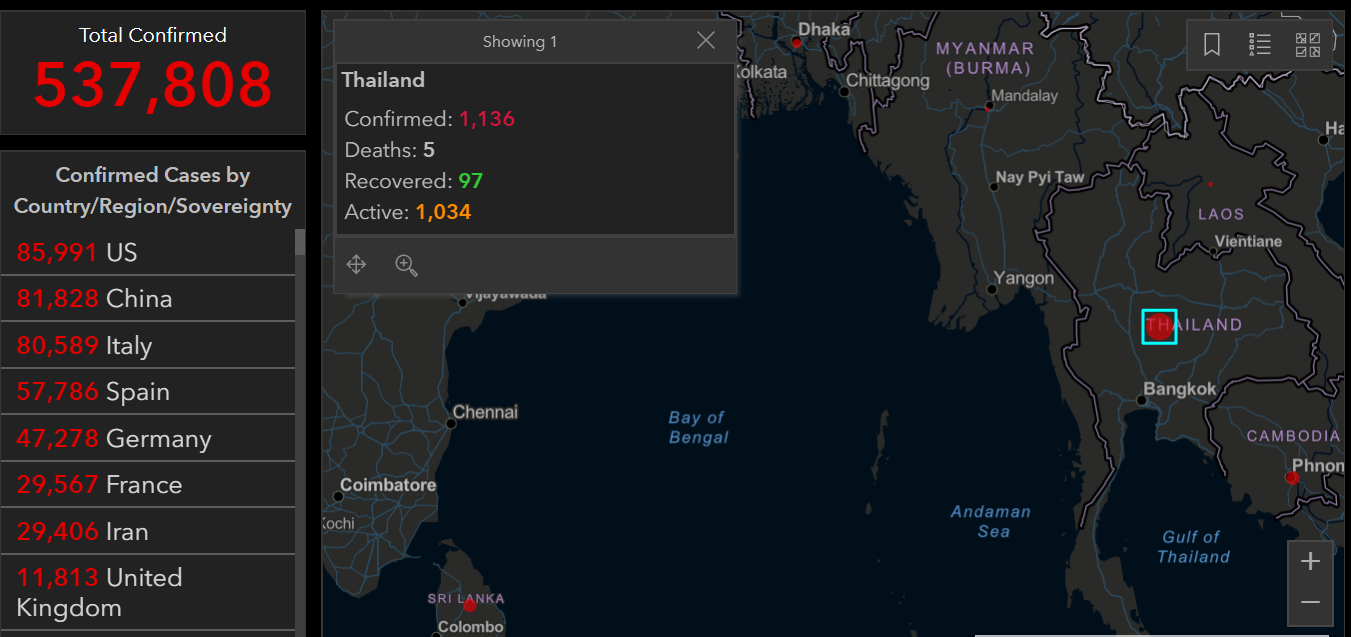Click the red case marker at Colombo
This screenshot has width=1351, height=637.
pyautogui.click(x=469, y=605)
